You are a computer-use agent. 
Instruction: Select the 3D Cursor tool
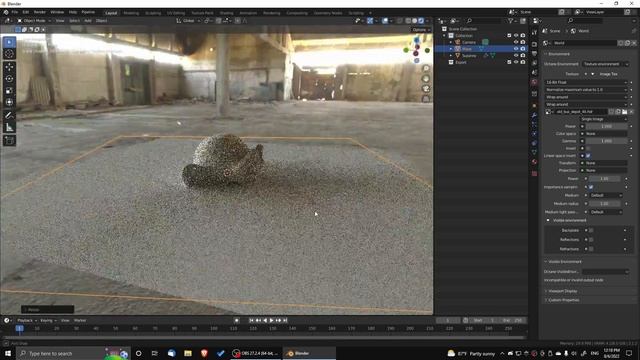9,54
